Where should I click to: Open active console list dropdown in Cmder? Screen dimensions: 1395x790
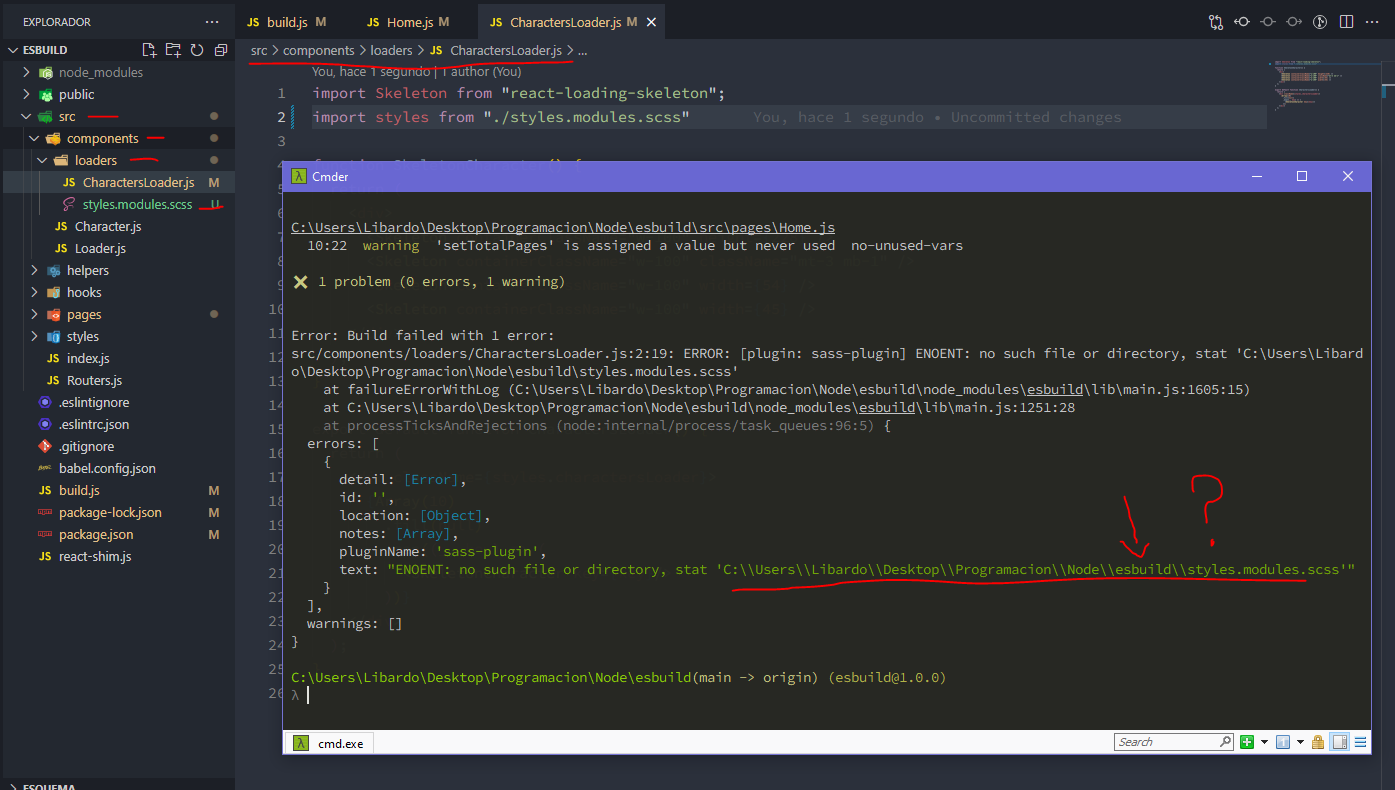pos(1300,742)
